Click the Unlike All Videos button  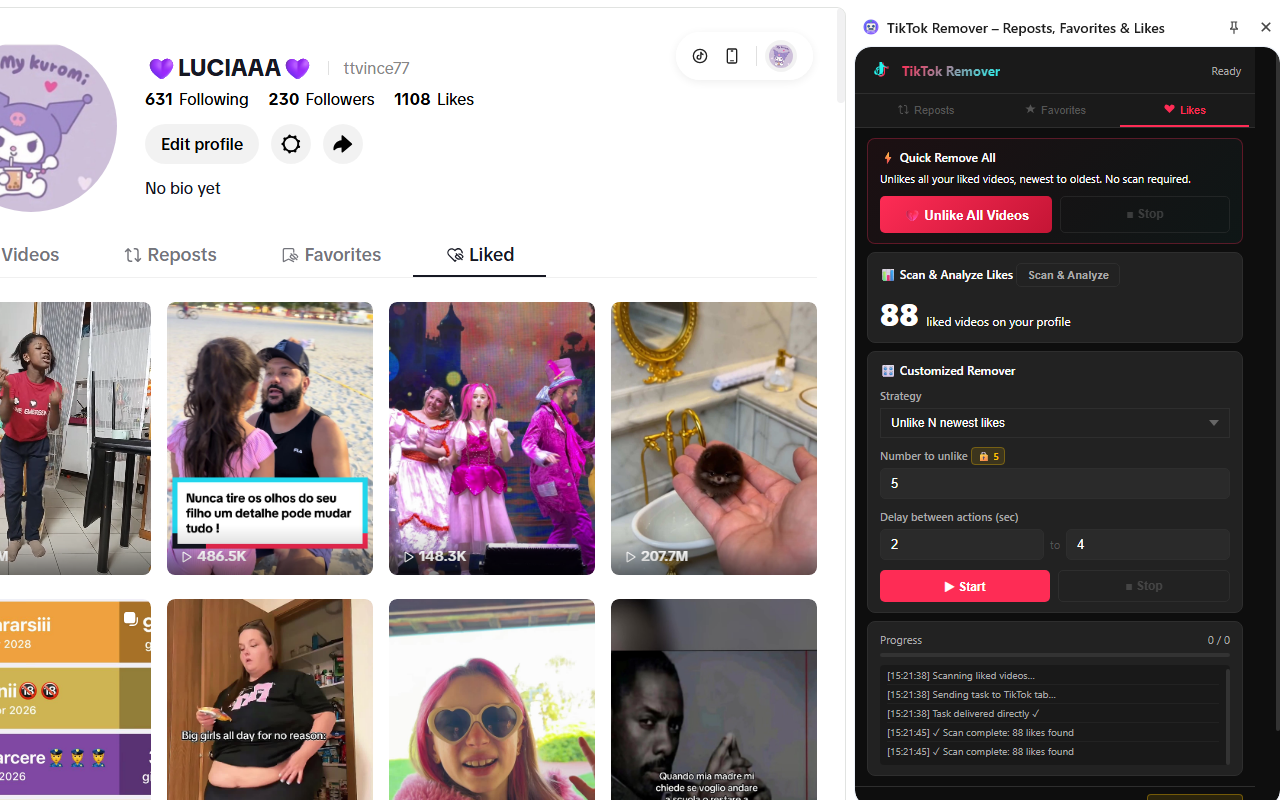(966, 215)
